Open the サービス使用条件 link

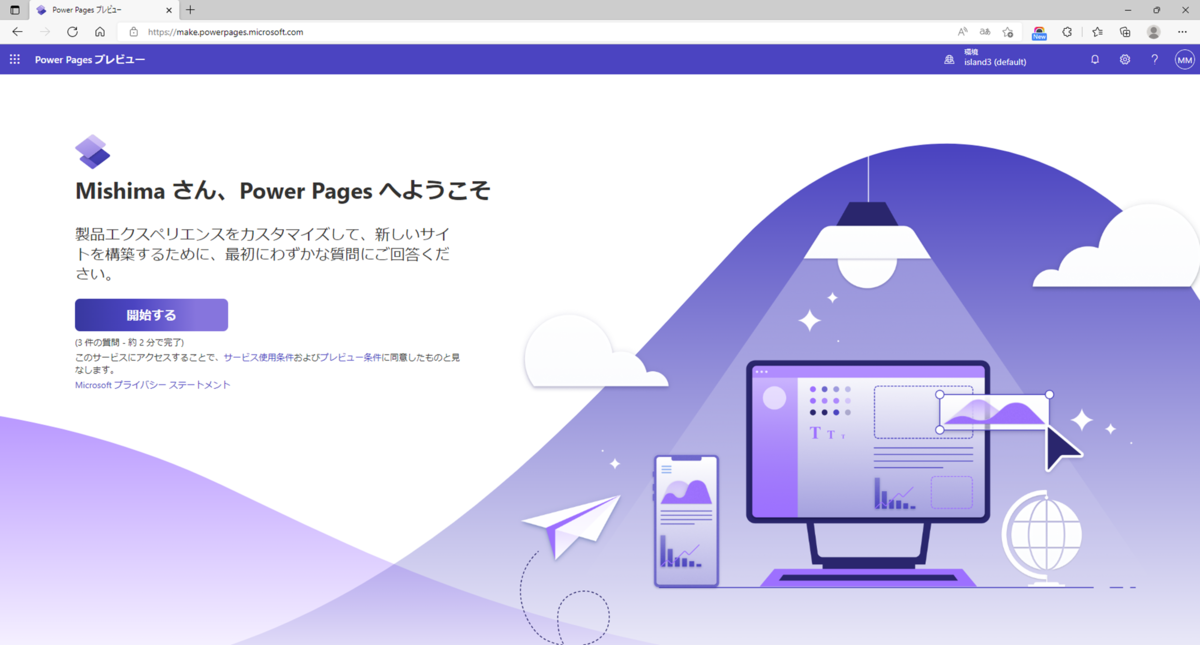(258, 357)
